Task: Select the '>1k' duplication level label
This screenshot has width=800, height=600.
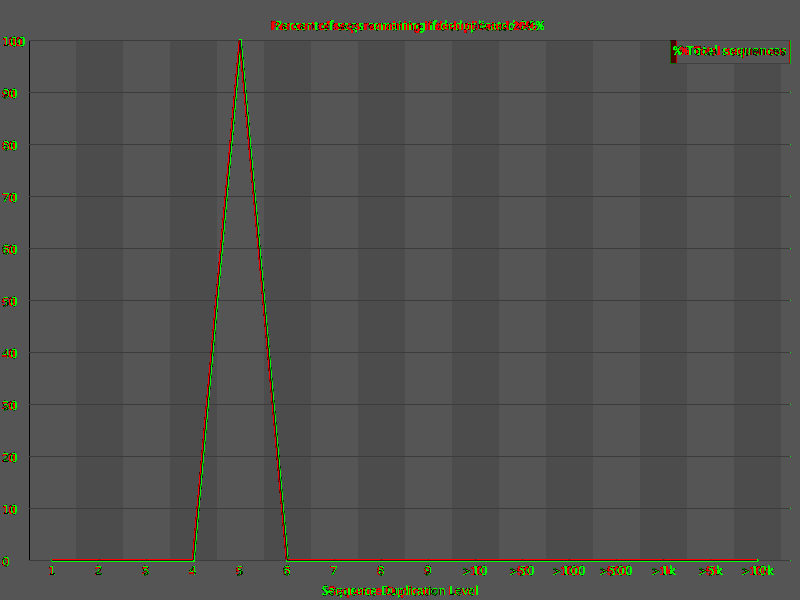Action: coord(663,570)
